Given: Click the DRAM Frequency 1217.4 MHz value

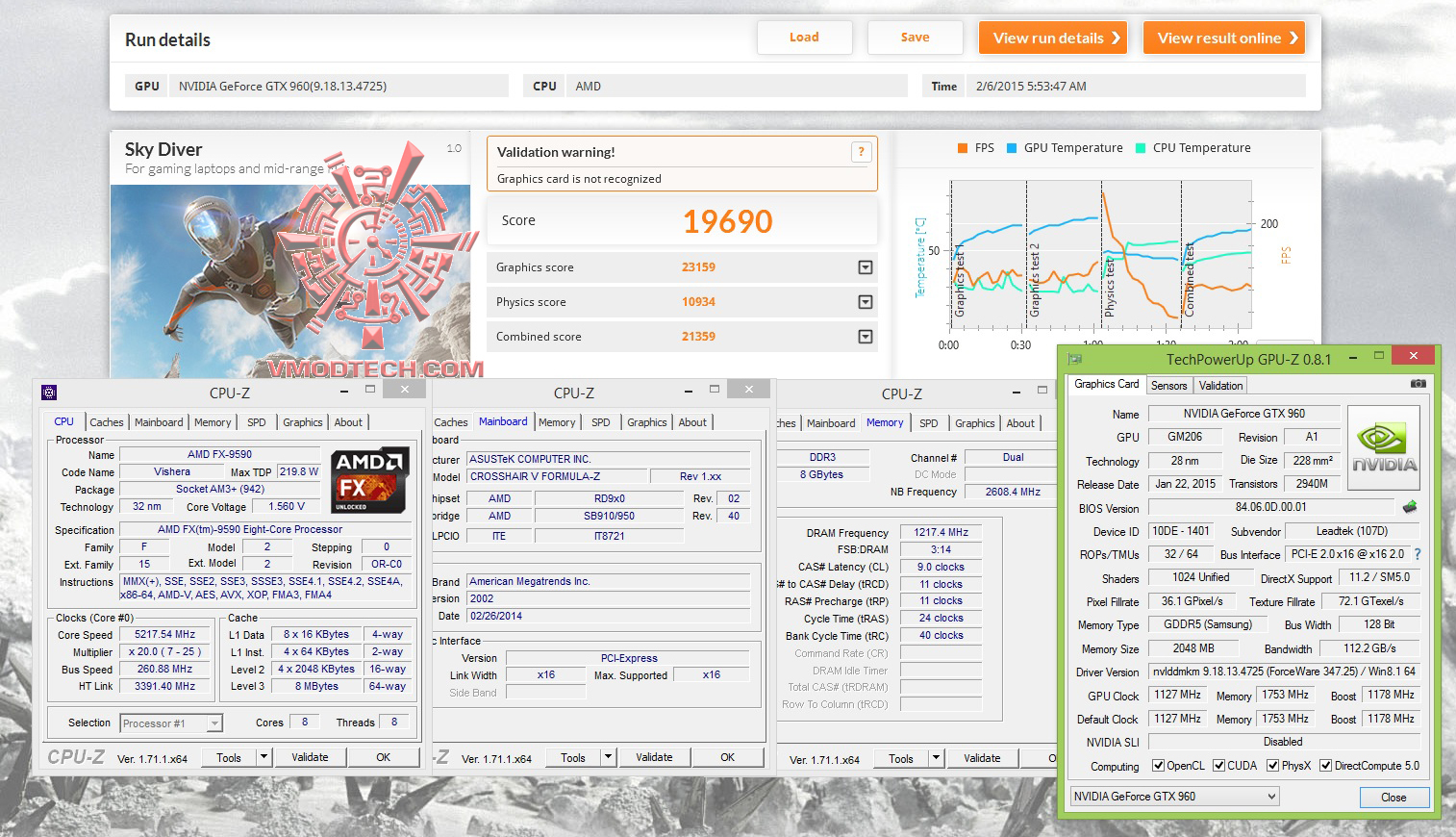Looking at the screenshot, I should click(x=941, y=532).
